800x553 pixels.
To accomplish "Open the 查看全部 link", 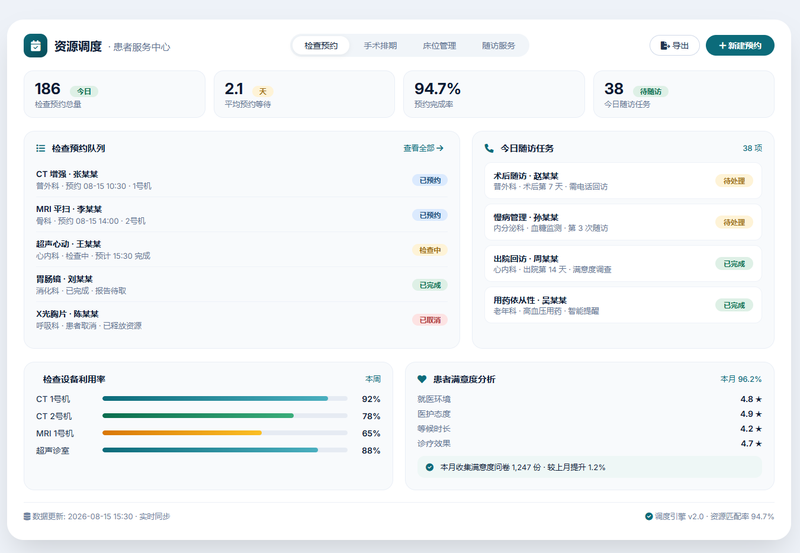I will click(x=423, y=148).
